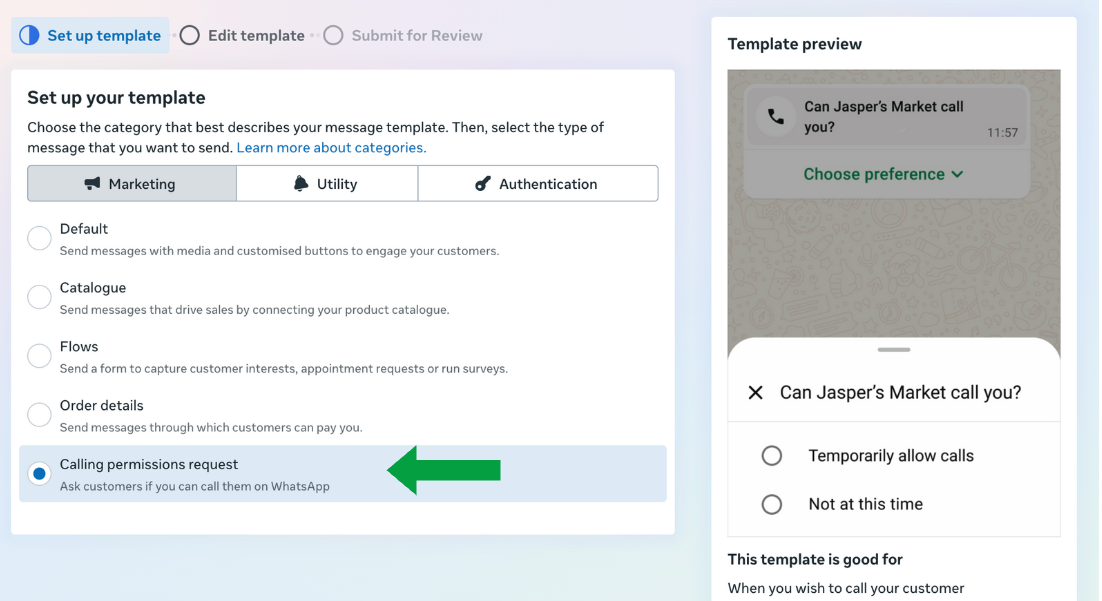Select the Flows radio button
The image size is (1102, 601).
(39, 356)
